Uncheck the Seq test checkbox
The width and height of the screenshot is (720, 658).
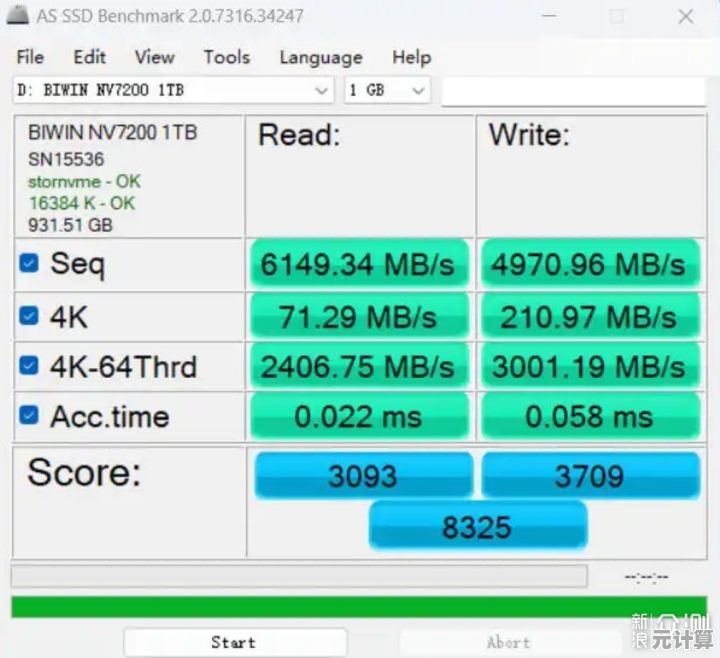point(29,263)
